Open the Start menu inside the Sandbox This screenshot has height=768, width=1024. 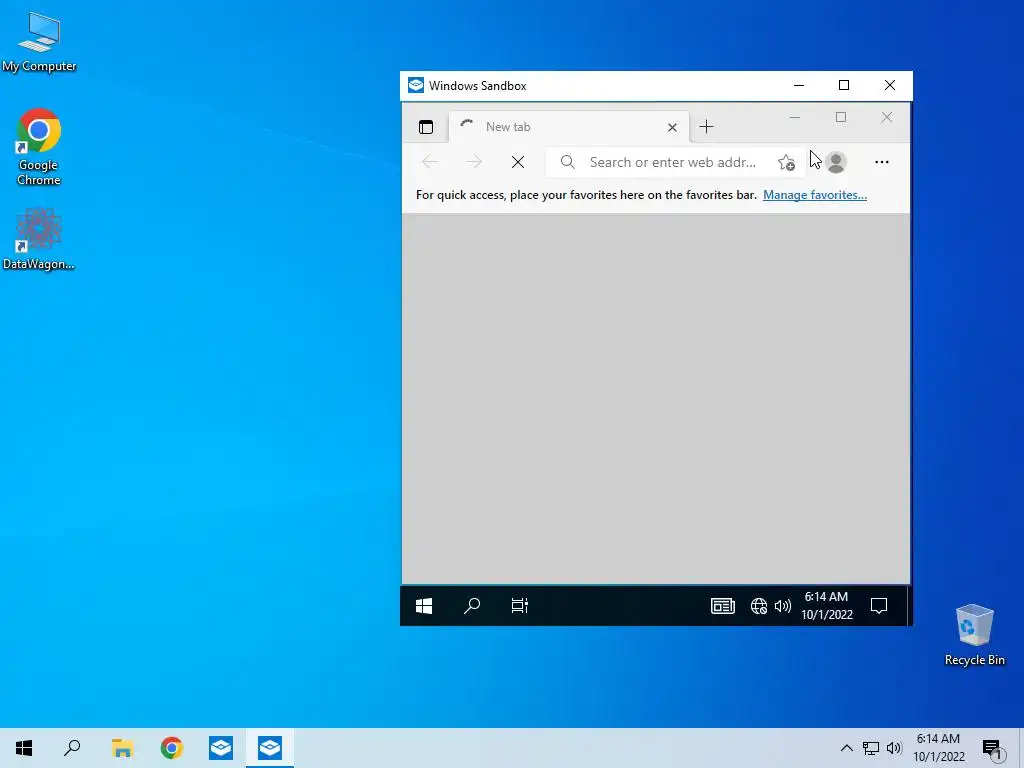(424, 606)
